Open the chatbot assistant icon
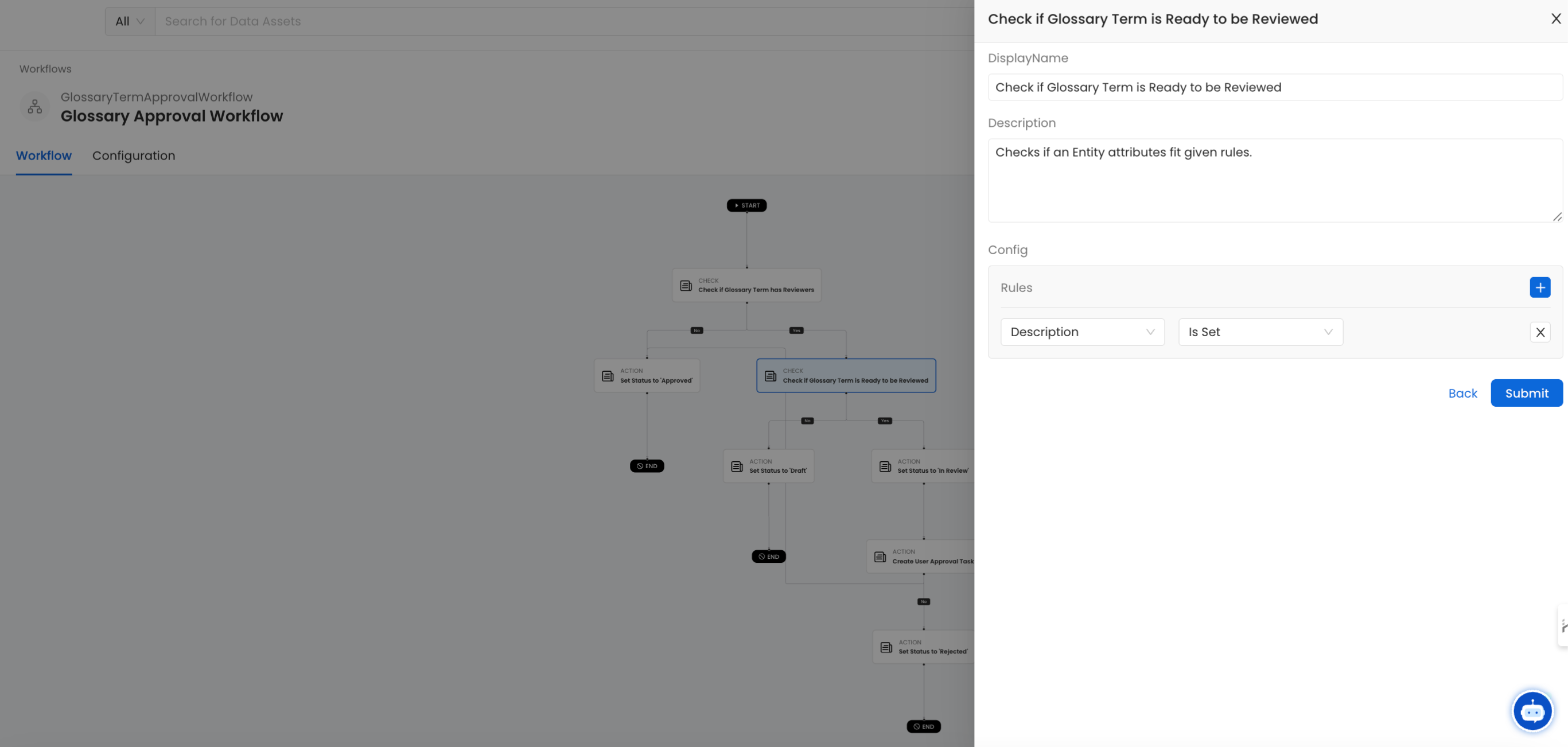1568x747 pixels. pos(1532,710)
